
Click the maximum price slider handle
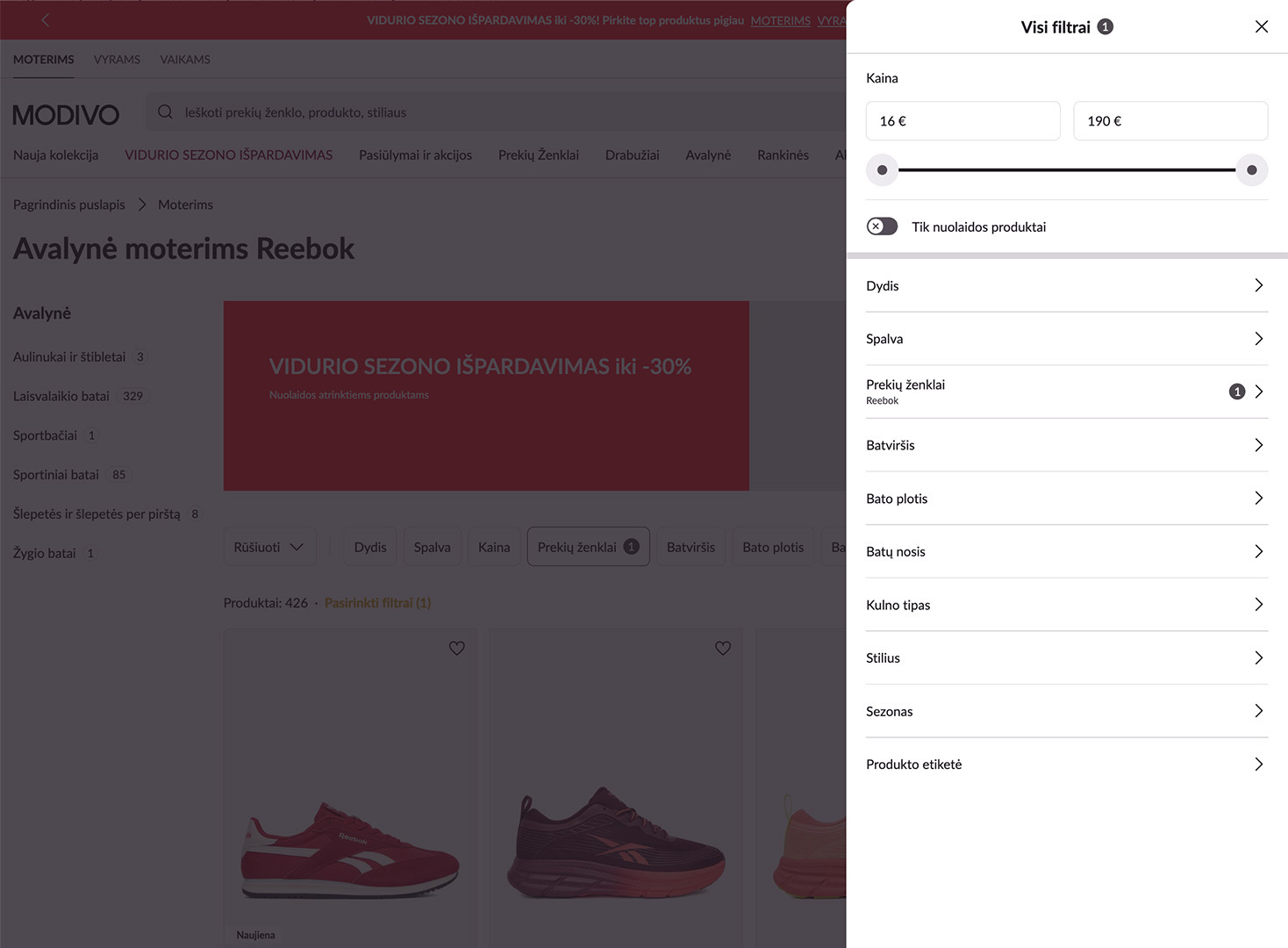tap(1251, 170)
